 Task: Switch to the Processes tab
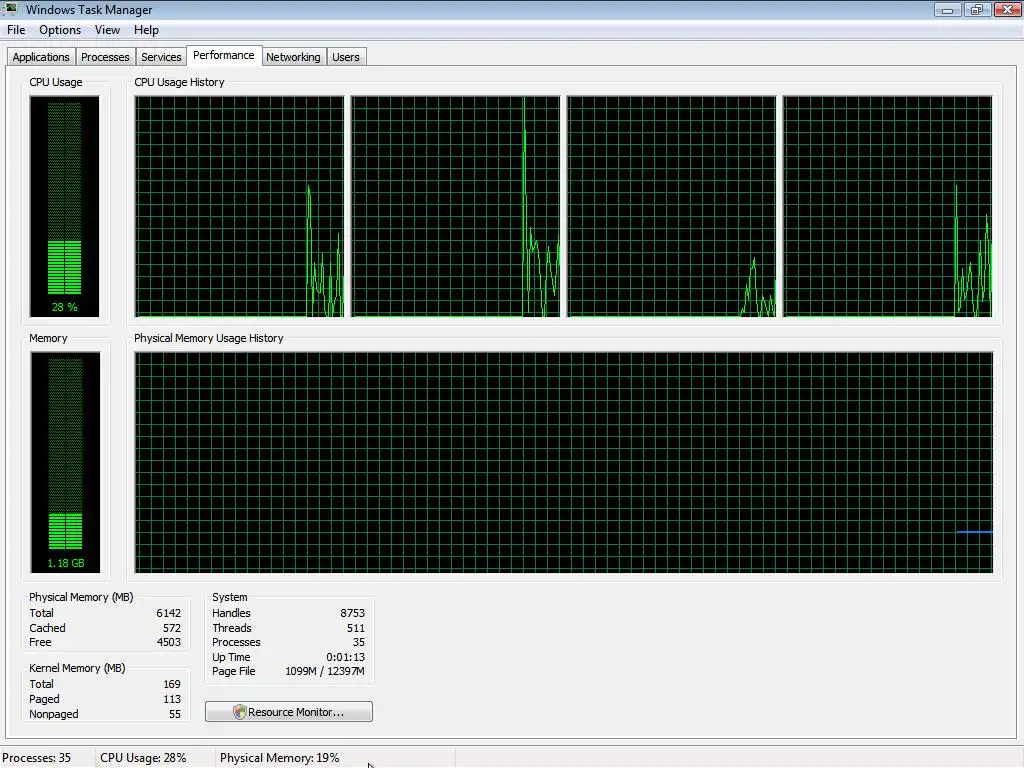click(105, 57)
